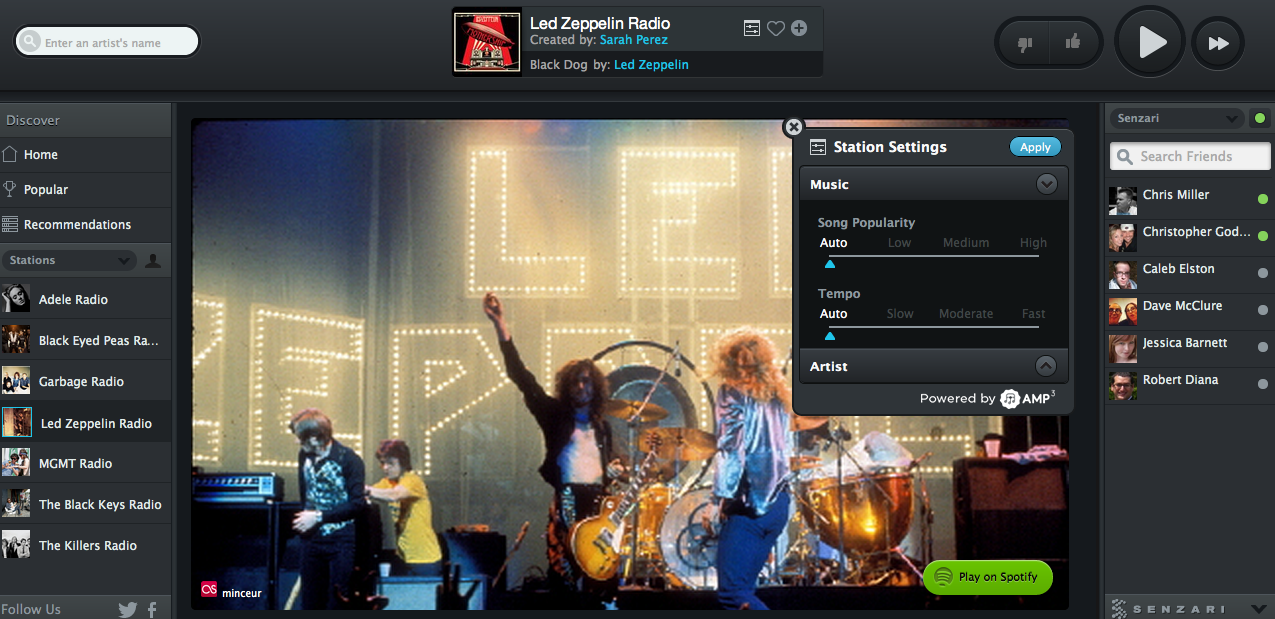Click the Tempo slider handle
Image resolution: width=1275 pixels, height=619 pixels.
coord(830,336)
